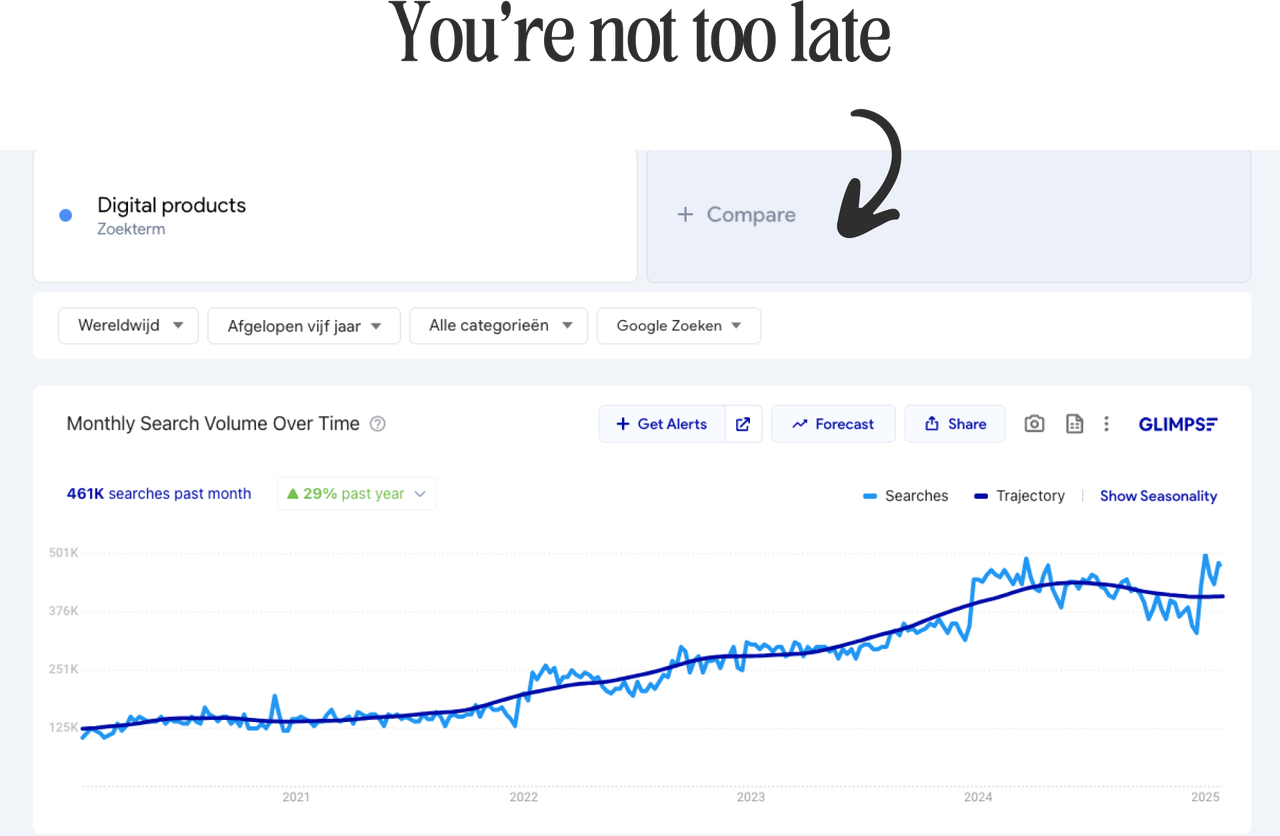Click the camera screenshot icon
Image resolution: width=1280 pixels, height=836 pixels.
1034,424
